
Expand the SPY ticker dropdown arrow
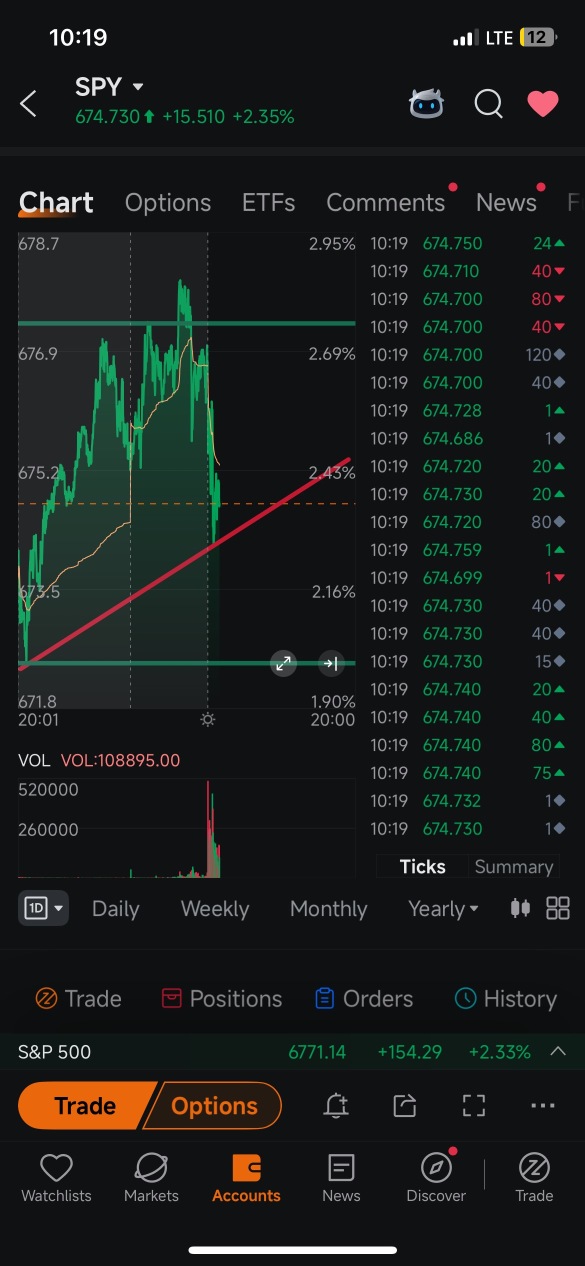(x=138, y=87)
